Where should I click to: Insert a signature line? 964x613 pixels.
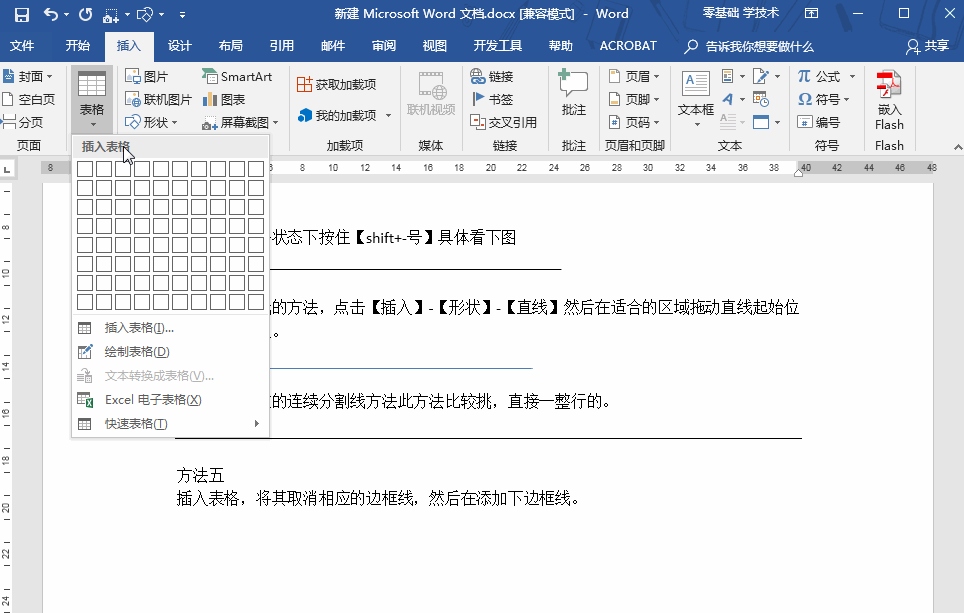761,76
